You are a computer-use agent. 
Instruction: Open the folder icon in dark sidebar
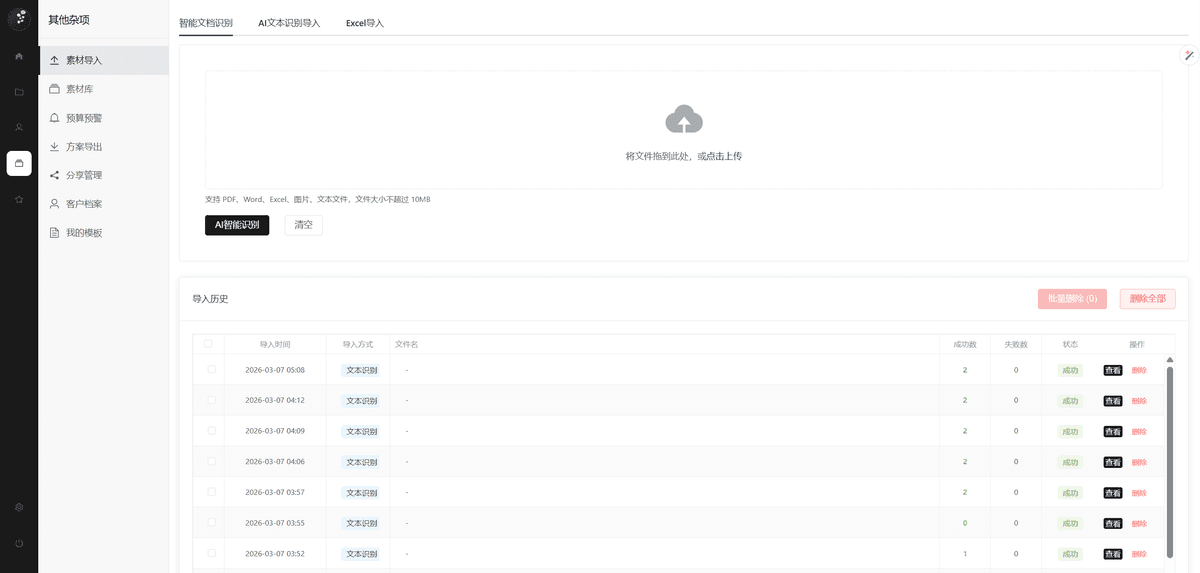tap(19, 92)
